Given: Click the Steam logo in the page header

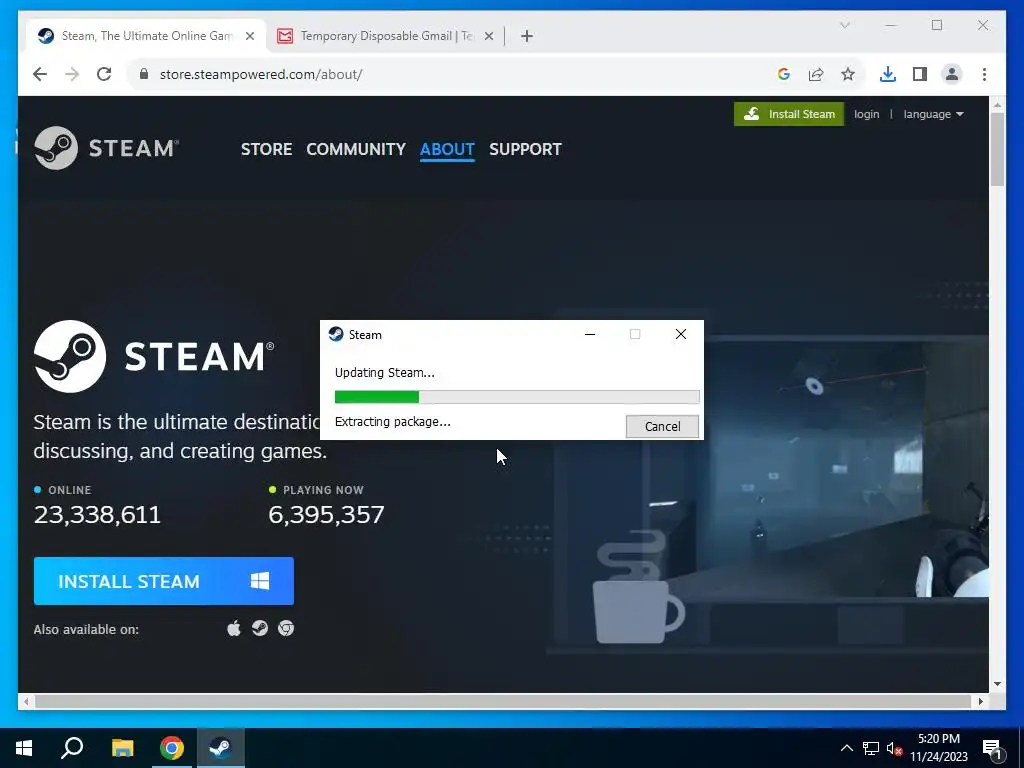Looking at the screenshot, I should (106, 148).
